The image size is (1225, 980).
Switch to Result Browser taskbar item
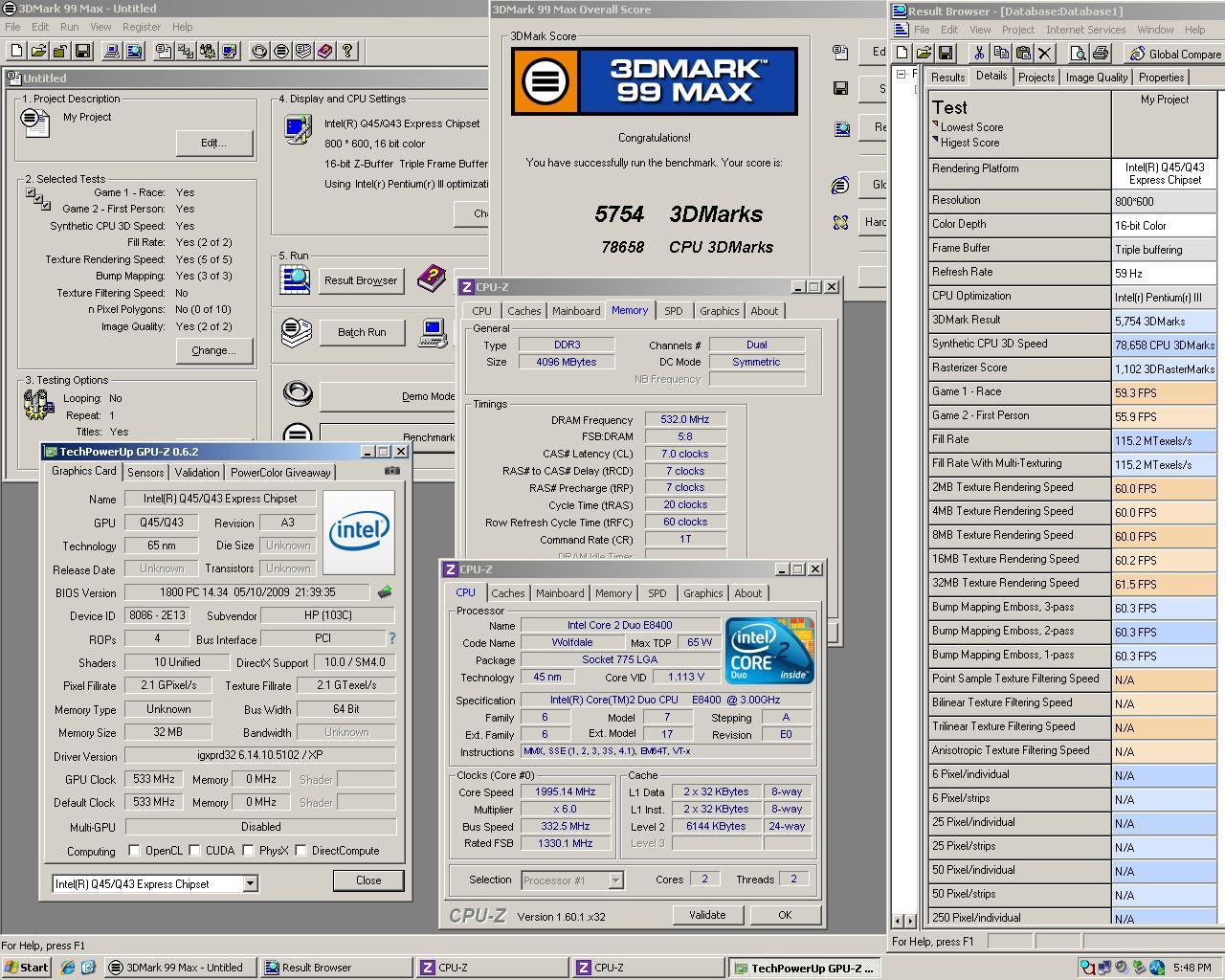tap(335, 968)
